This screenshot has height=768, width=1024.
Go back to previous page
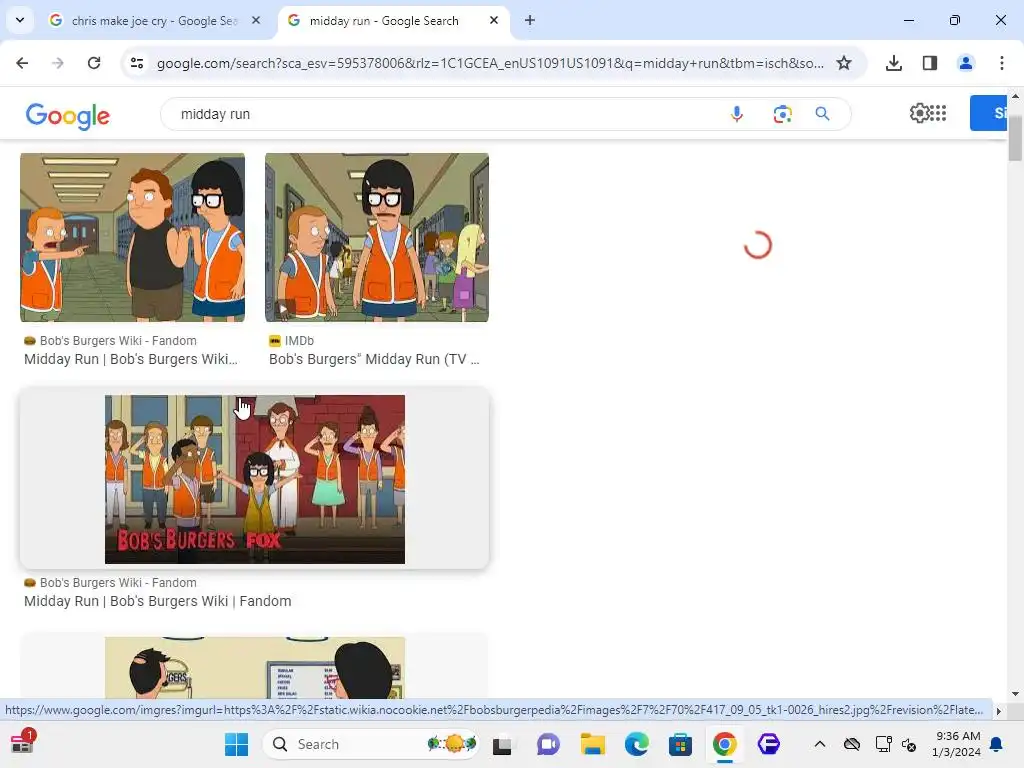point(22,63)
